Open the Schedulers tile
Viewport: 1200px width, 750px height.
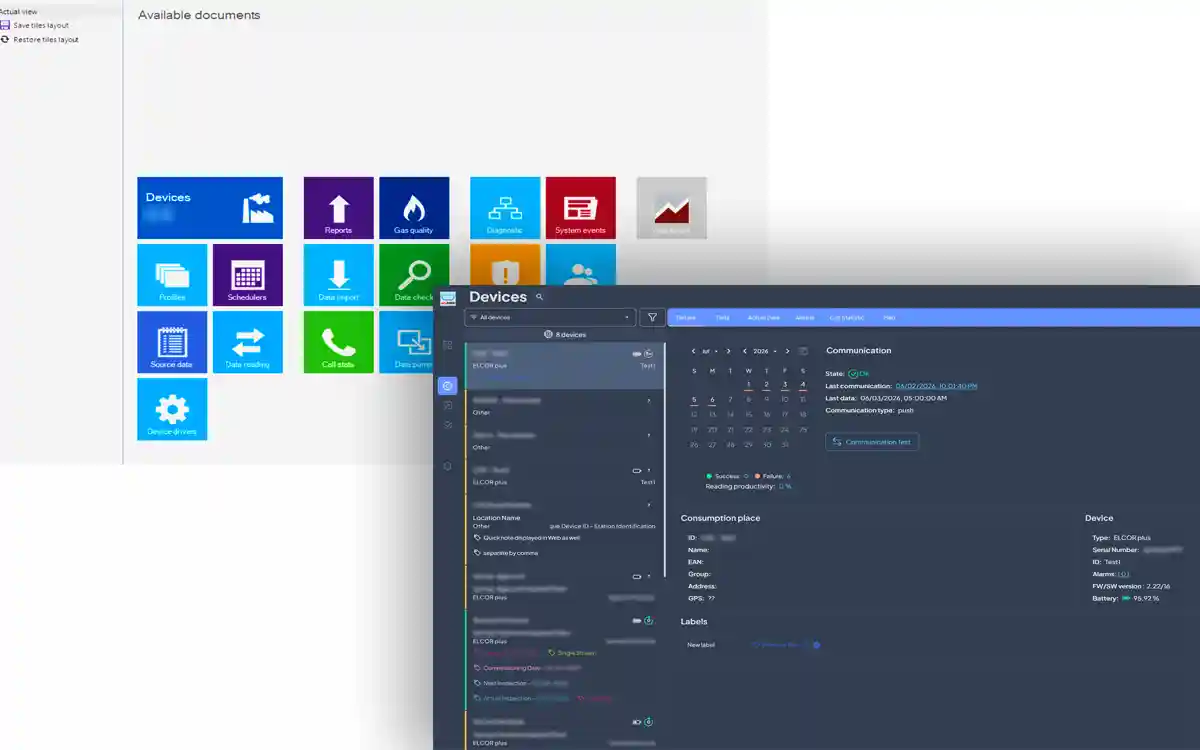tap(248, 275)
